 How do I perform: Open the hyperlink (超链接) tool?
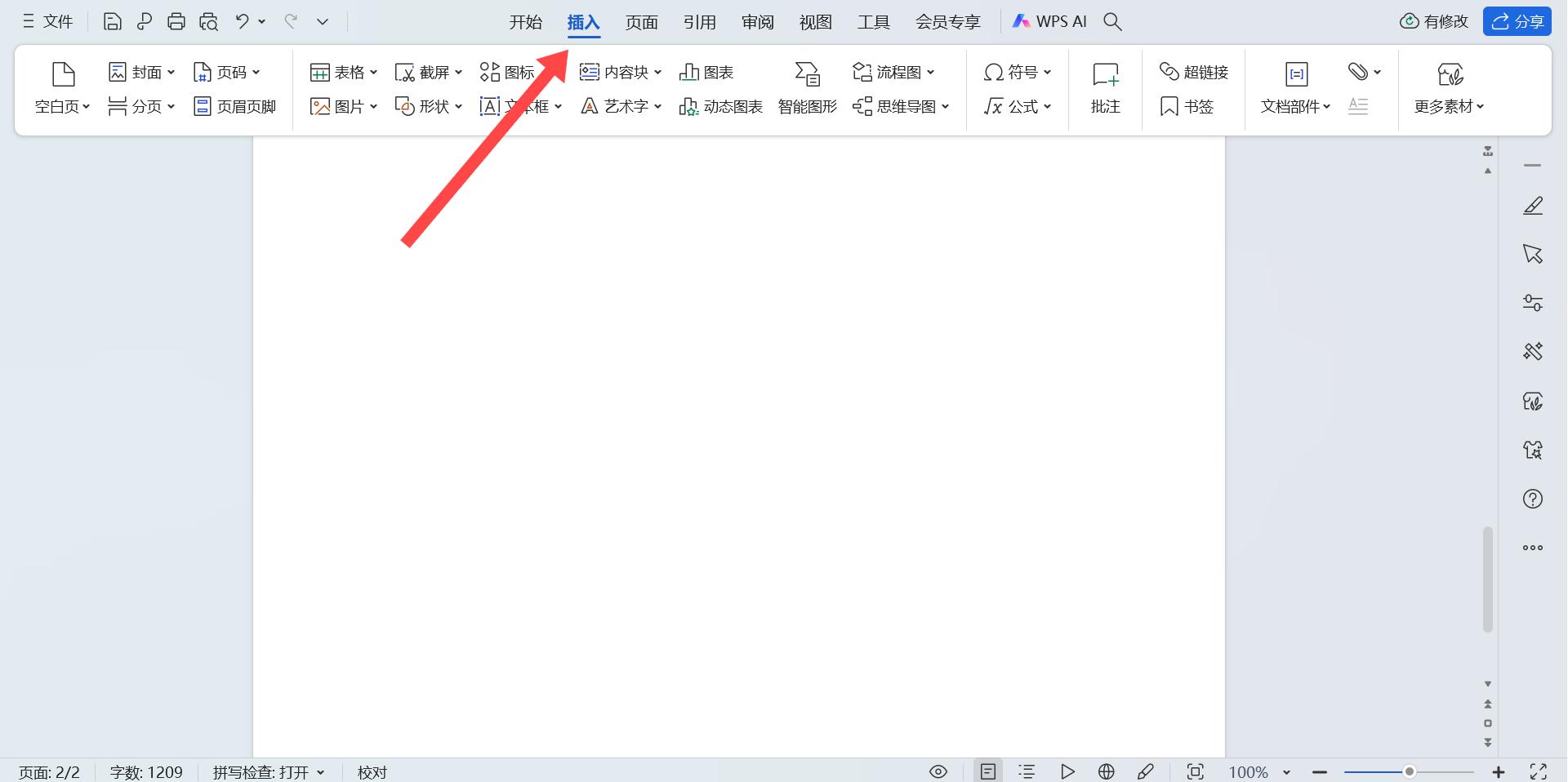(1169, 72)
